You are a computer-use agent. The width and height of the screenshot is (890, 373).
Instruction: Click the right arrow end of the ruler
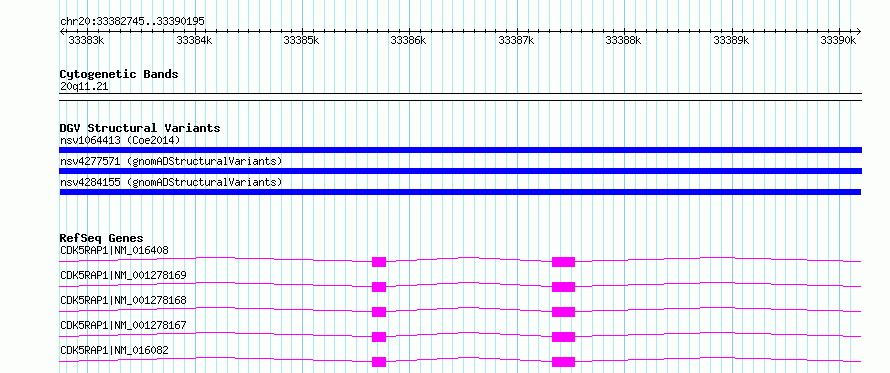858,31
